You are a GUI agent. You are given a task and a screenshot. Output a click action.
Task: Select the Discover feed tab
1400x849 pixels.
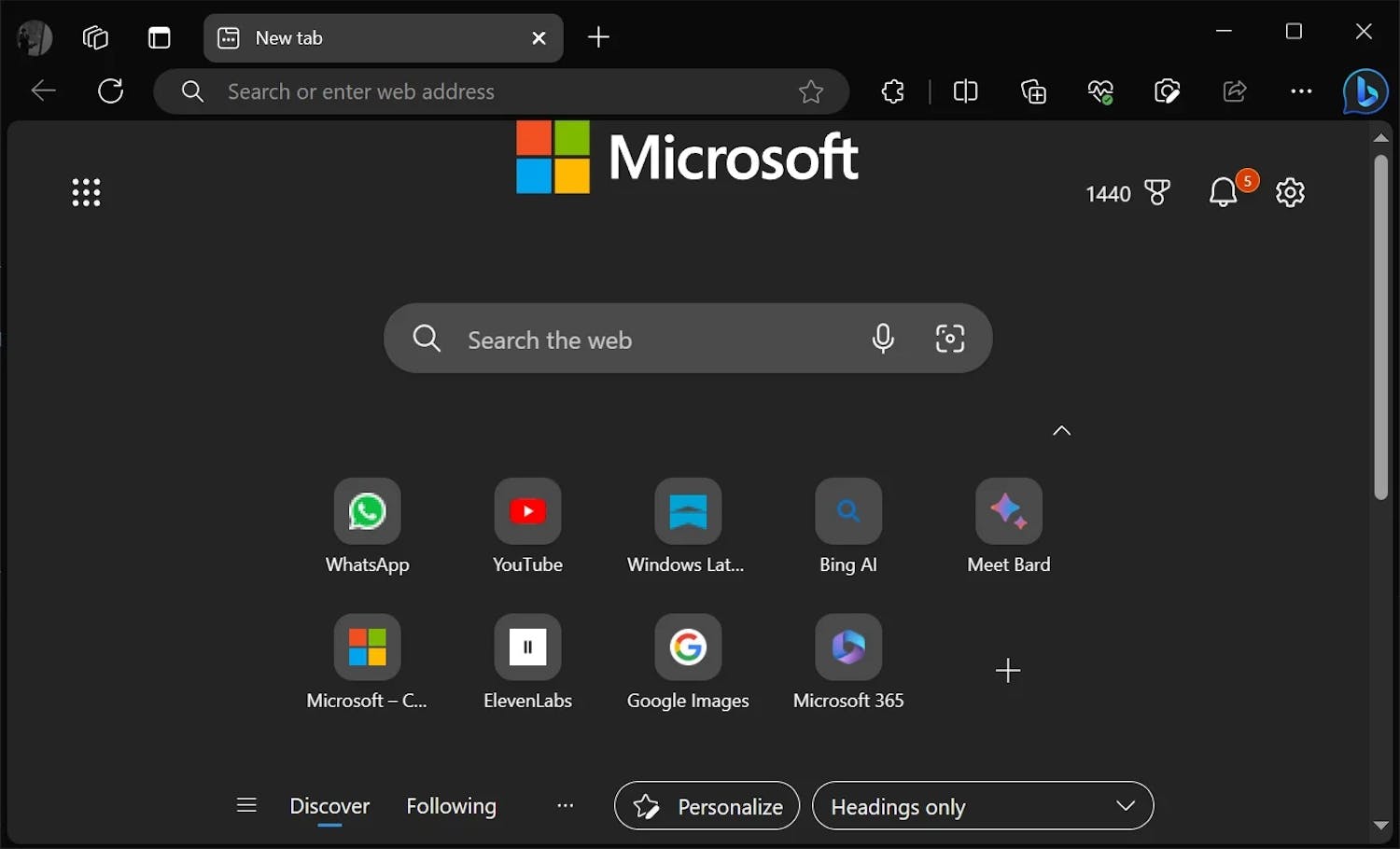(x=329, y=806)
